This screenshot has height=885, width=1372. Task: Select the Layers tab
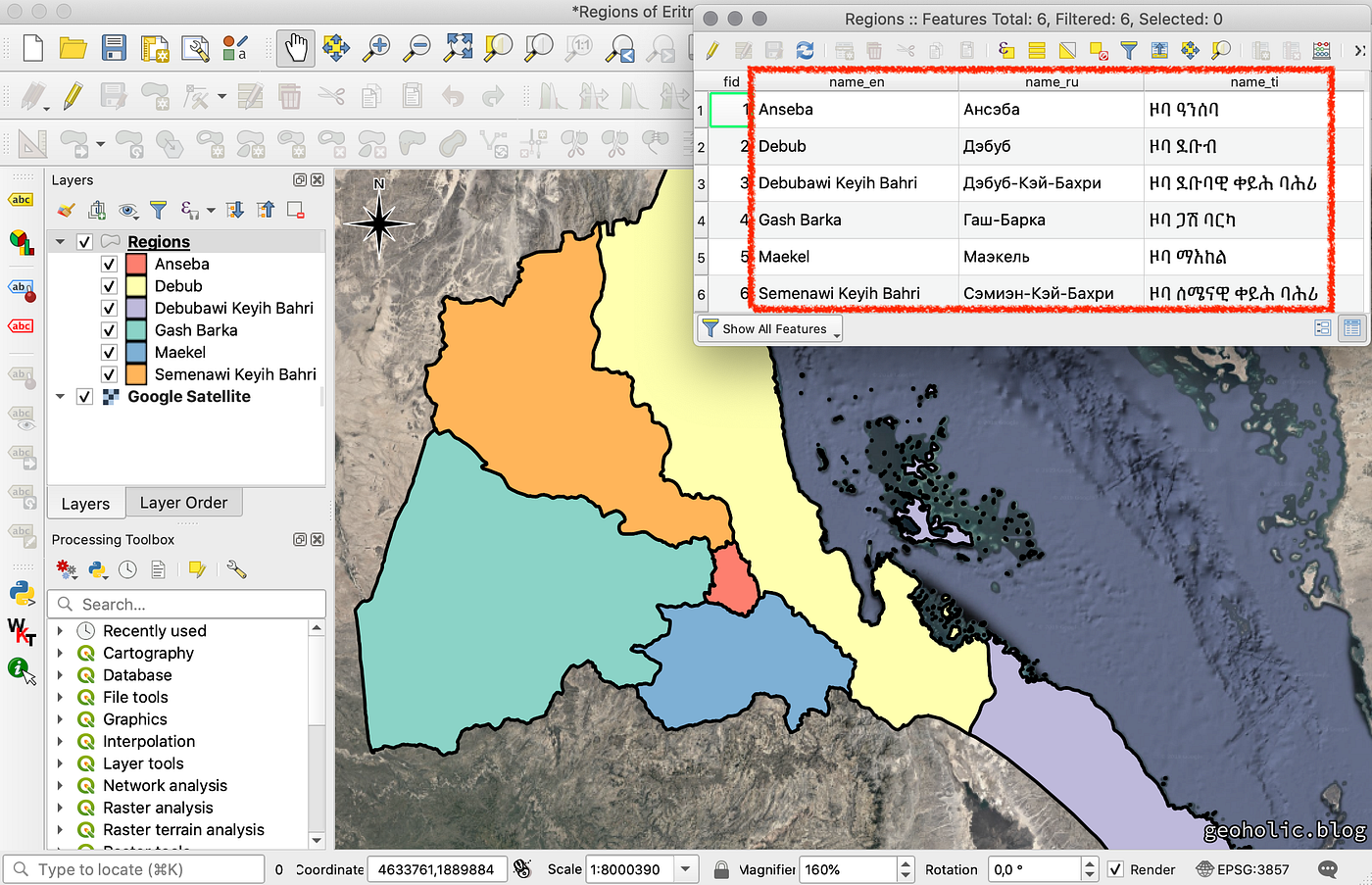[85, 503]
